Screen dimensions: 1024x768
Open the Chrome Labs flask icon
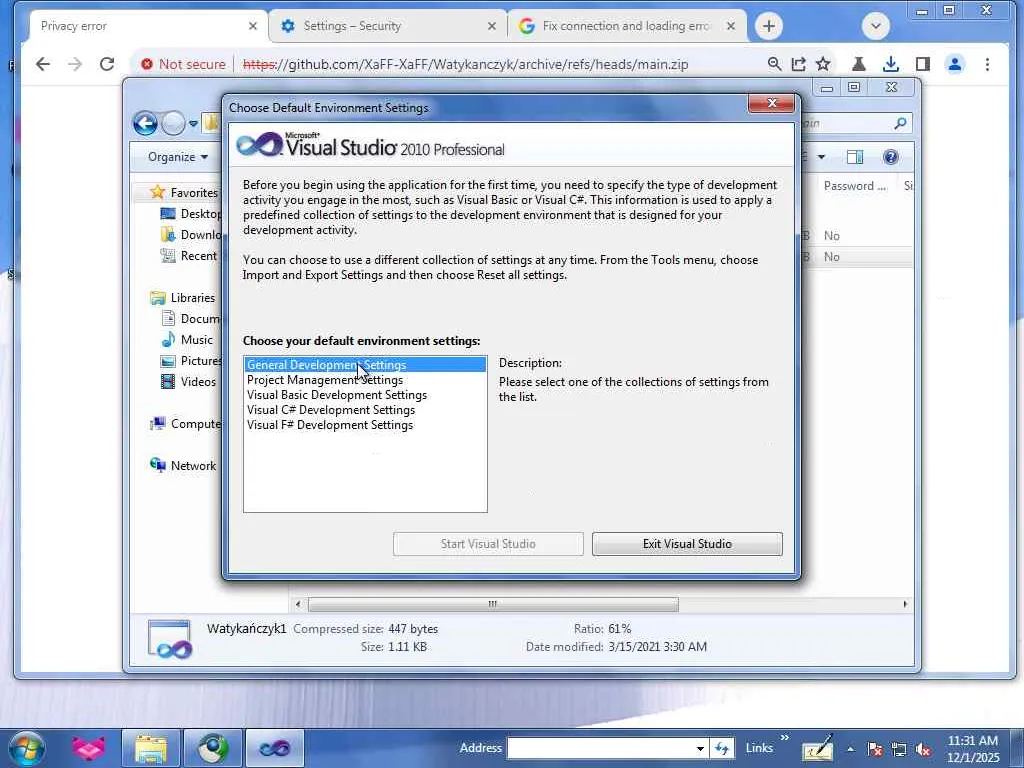click(x=859, y=64)
